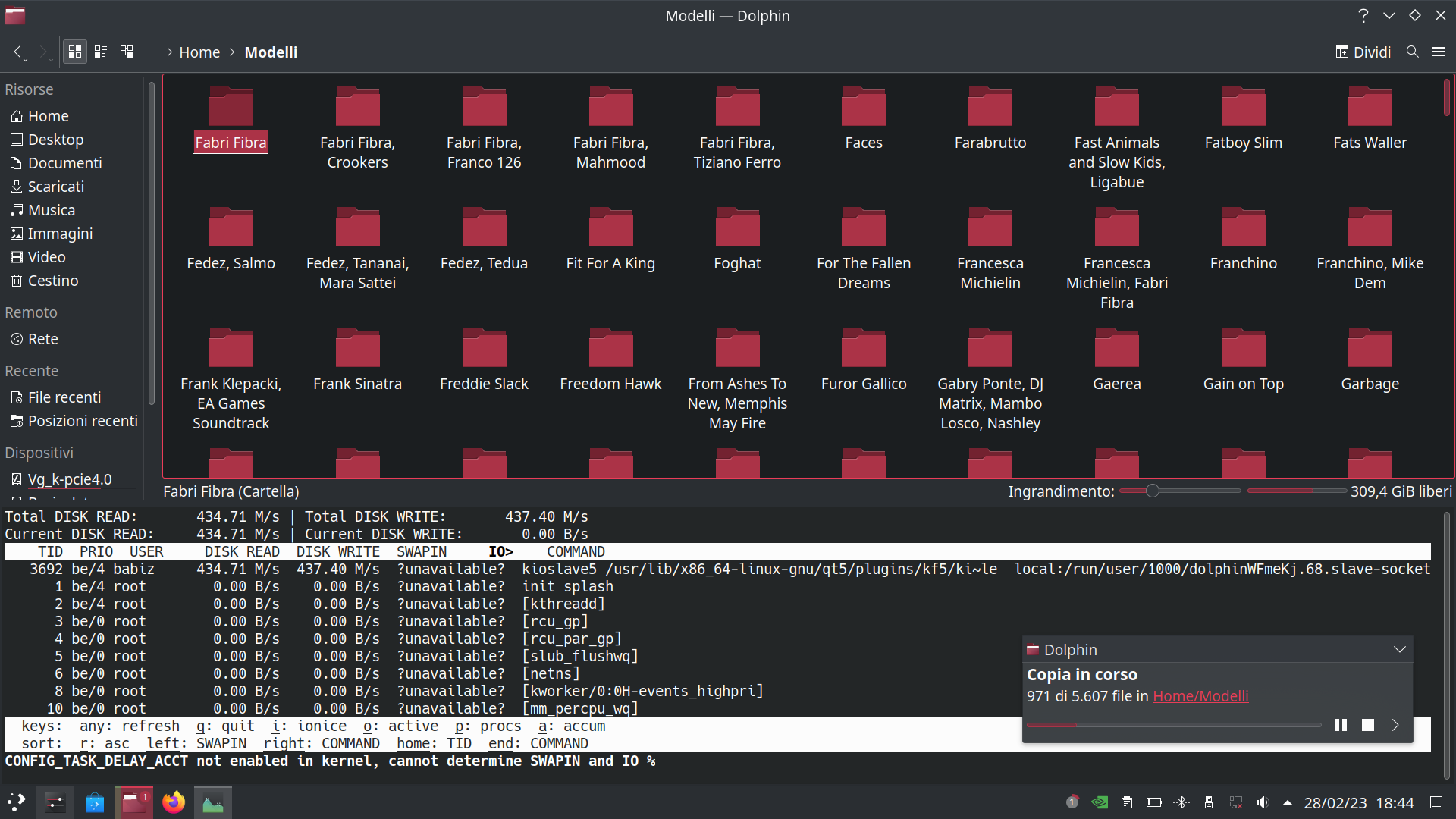Select Home in breadcrumb path
This screenshot has width=1456, height=819.
click(199, 52)
